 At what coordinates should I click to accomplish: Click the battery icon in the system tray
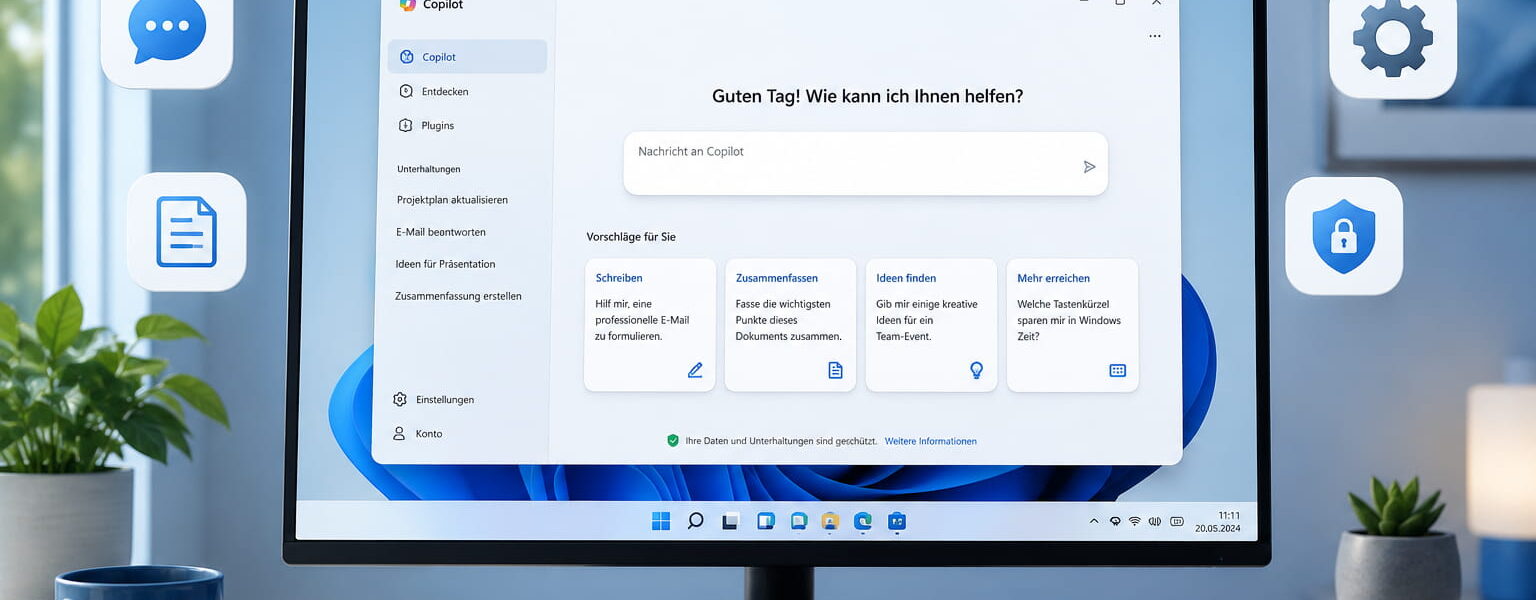1177,521
